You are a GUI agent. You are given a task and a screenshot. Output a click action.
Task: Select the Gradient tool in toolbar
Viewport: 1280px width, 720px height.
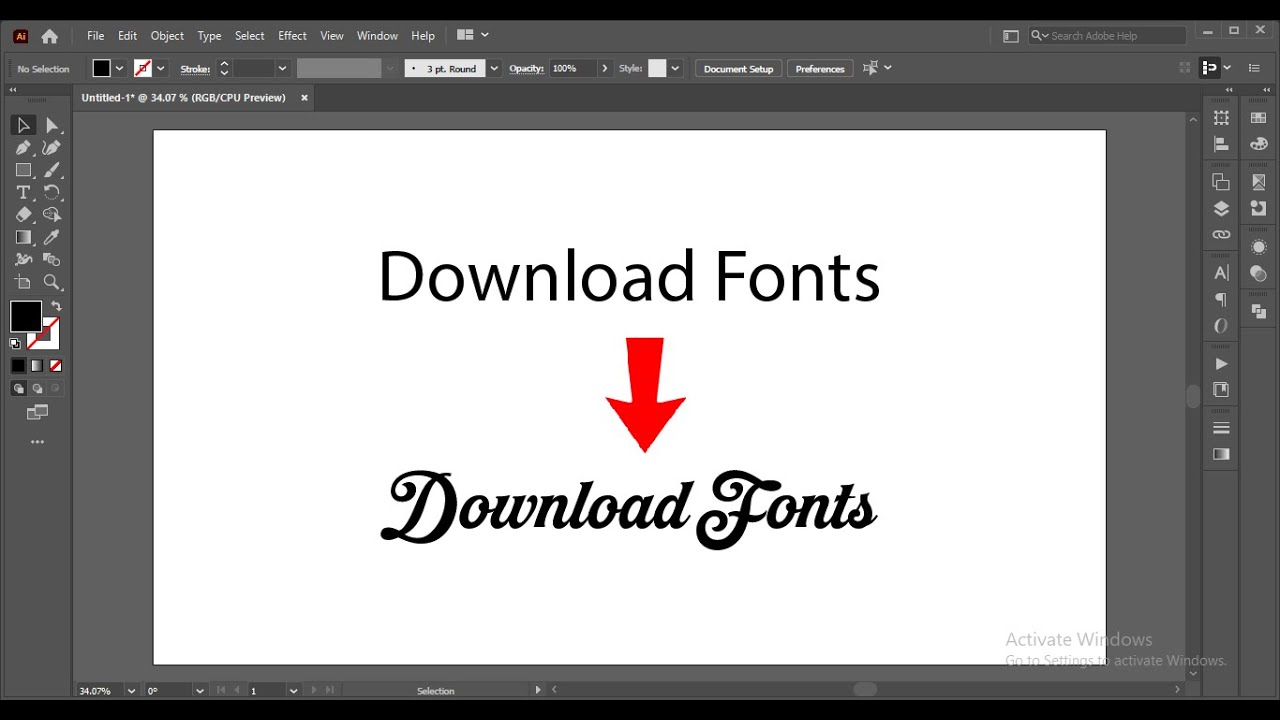(x=23, y=237)
